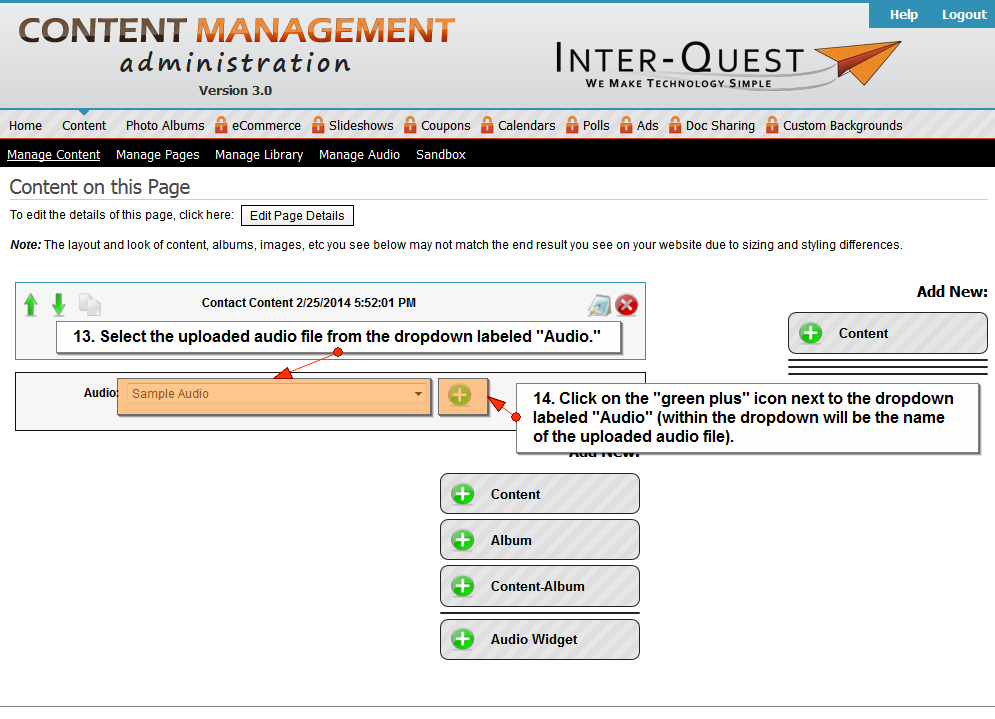Screen dimensions: 995x719
Task: Click the Edit Page Details button
Action: (297, 216)
